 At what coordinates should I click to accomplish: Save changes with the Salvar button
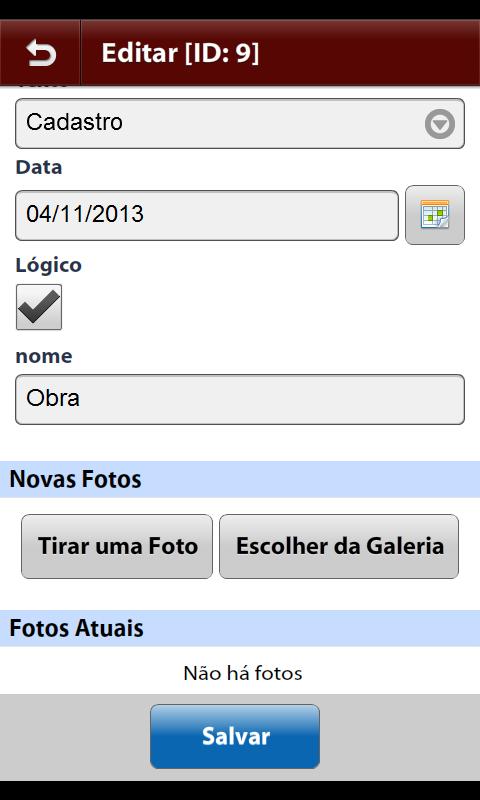pyautogui.click(x=235, y=737)
